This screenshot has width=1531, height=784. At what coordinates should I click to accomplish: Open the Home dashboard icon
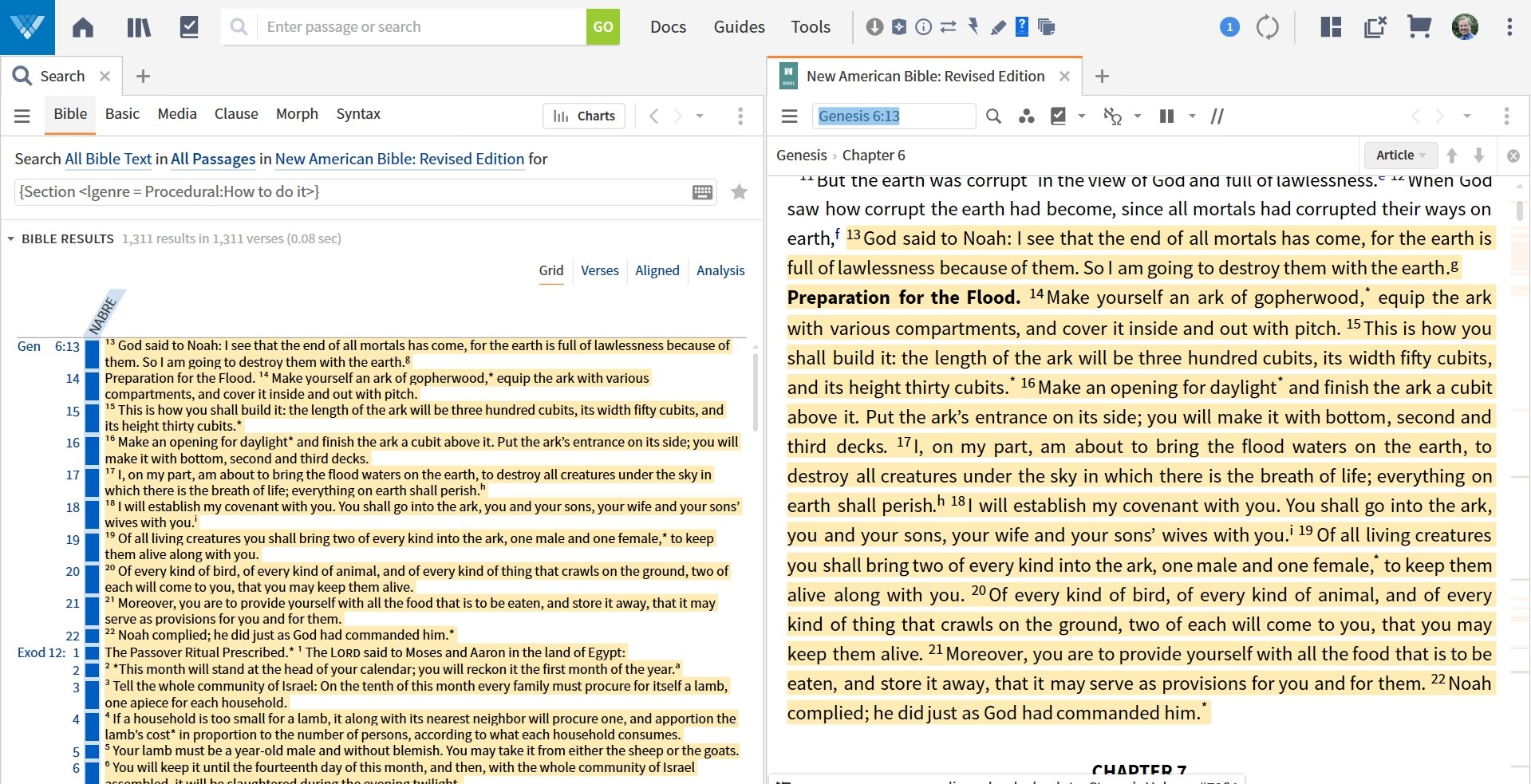click(83, 27)
